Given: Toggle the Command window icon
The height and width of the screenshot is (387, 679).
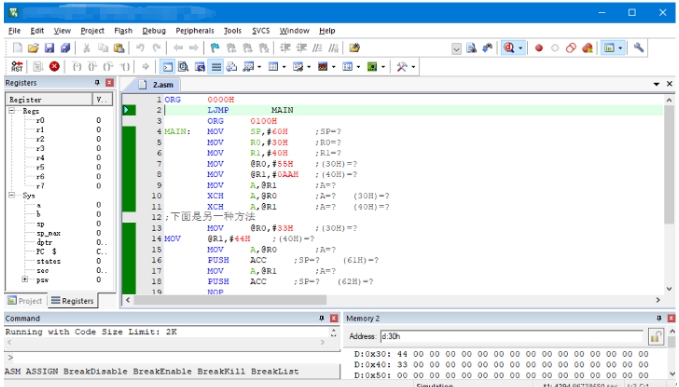Looking at the screenshot, I should point(167,67).
